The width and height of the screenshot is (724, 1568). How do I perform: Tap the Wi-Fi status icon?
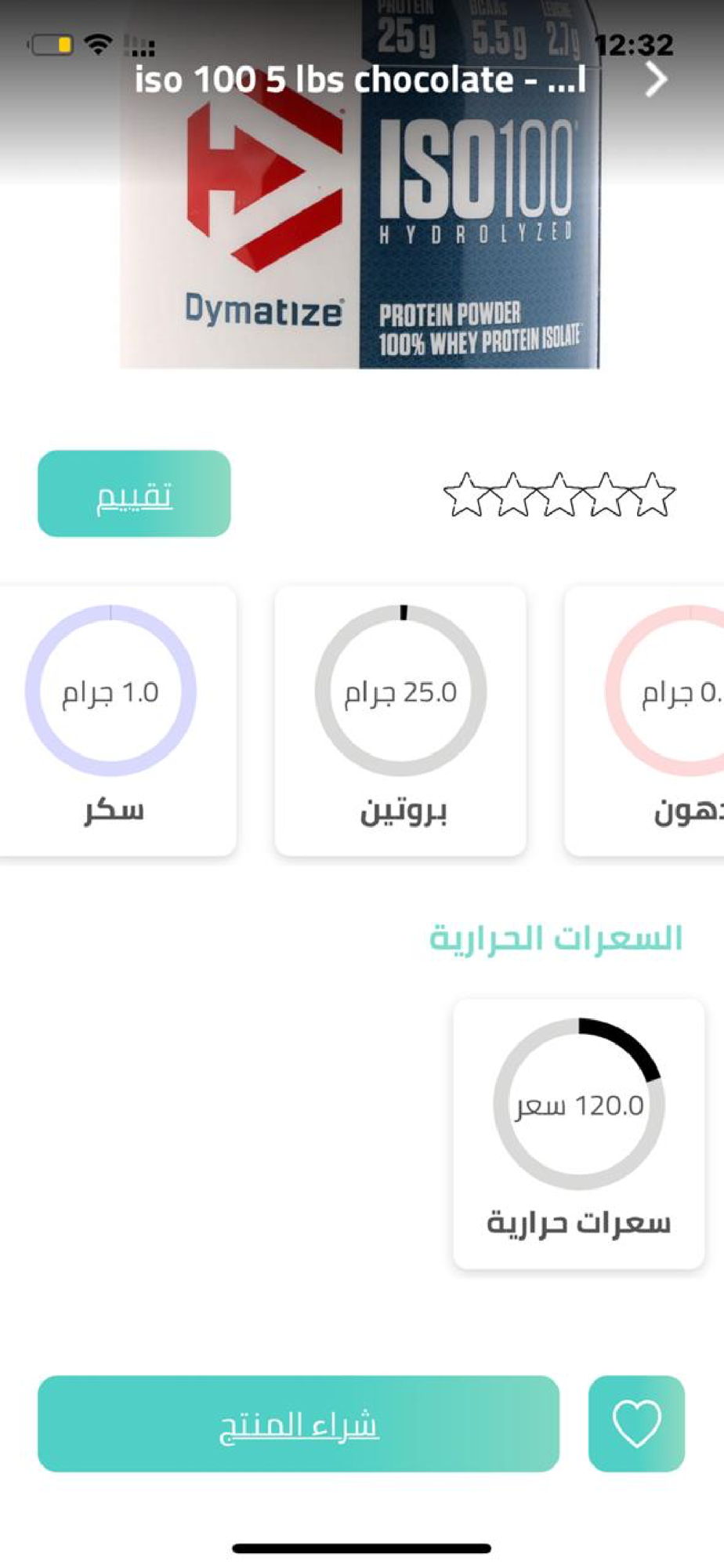98,45
